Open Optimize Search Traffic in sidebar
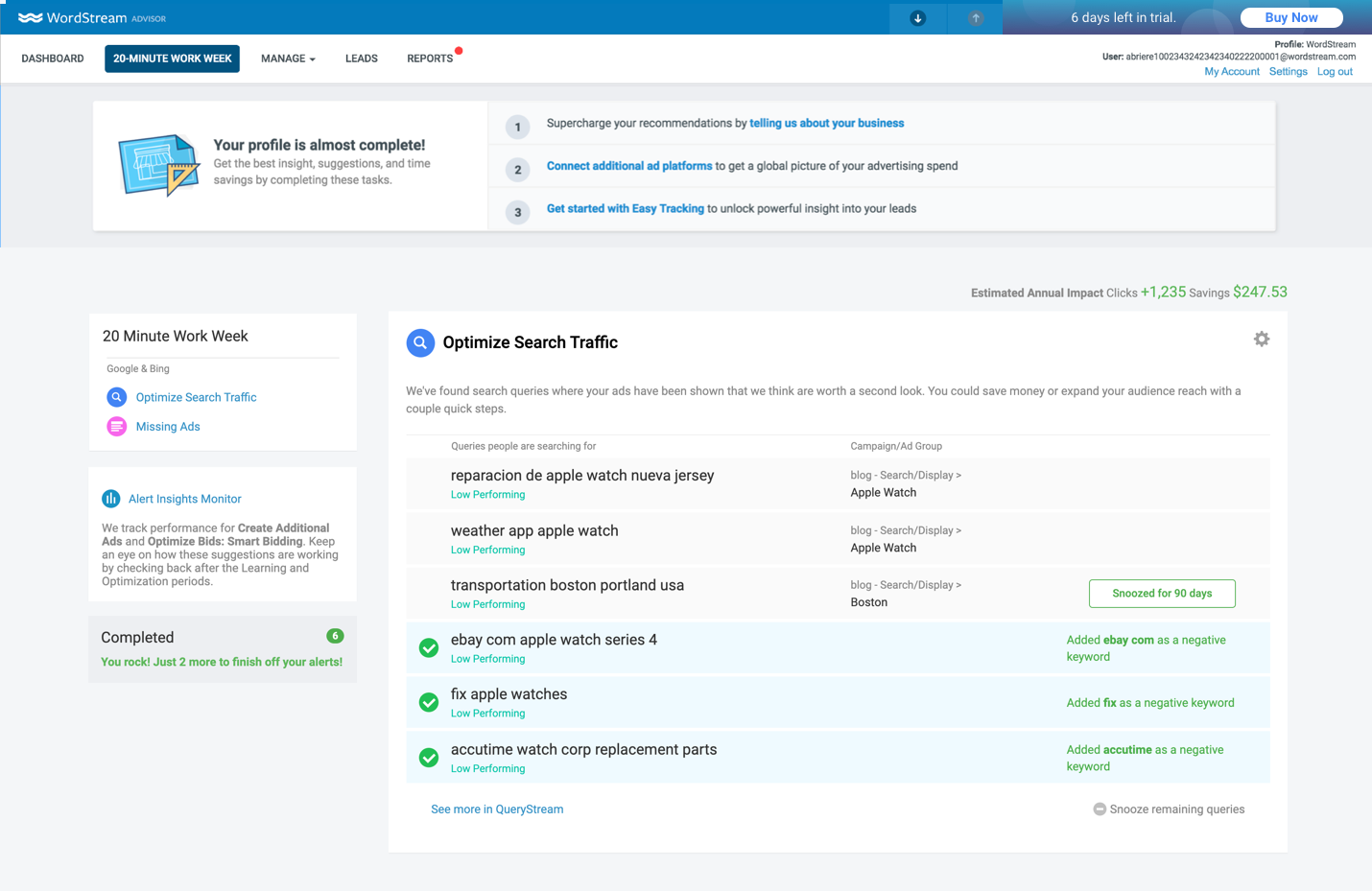 click(197, 397)
